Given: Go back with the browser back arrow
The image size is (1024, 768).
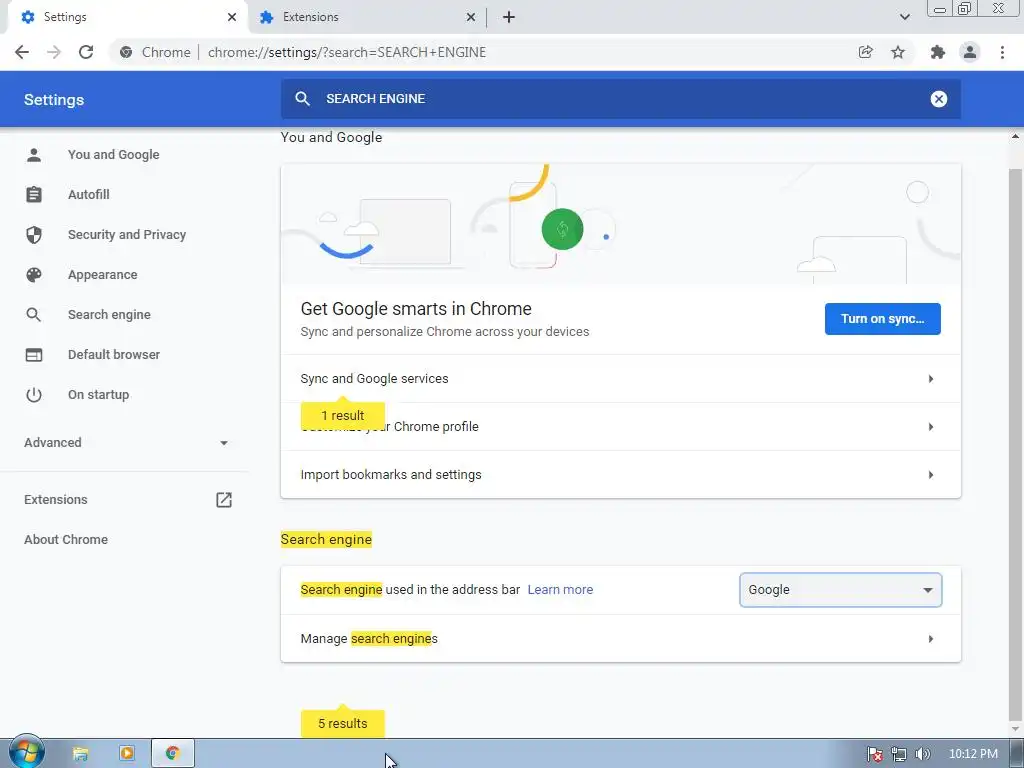Looking at the screenshot, I should (x=22, y=52).
